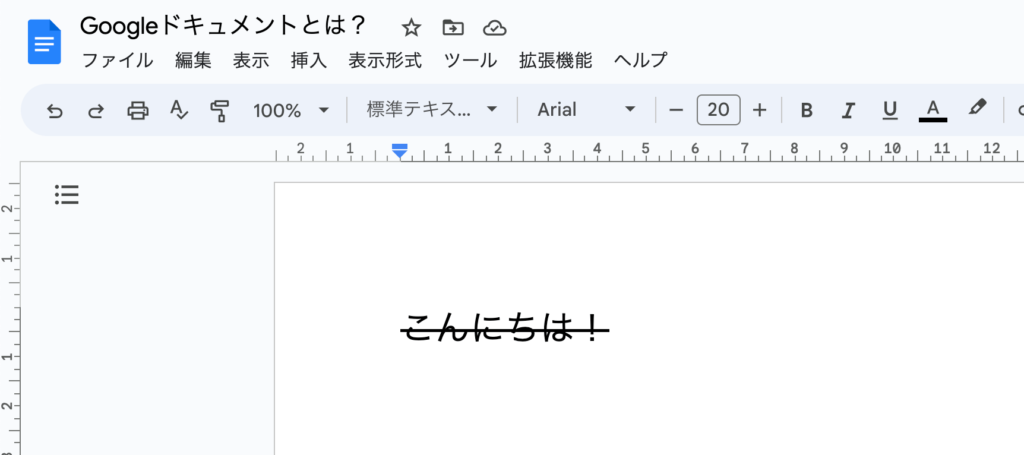Open the Arial font dropdown

pos(586,110)
